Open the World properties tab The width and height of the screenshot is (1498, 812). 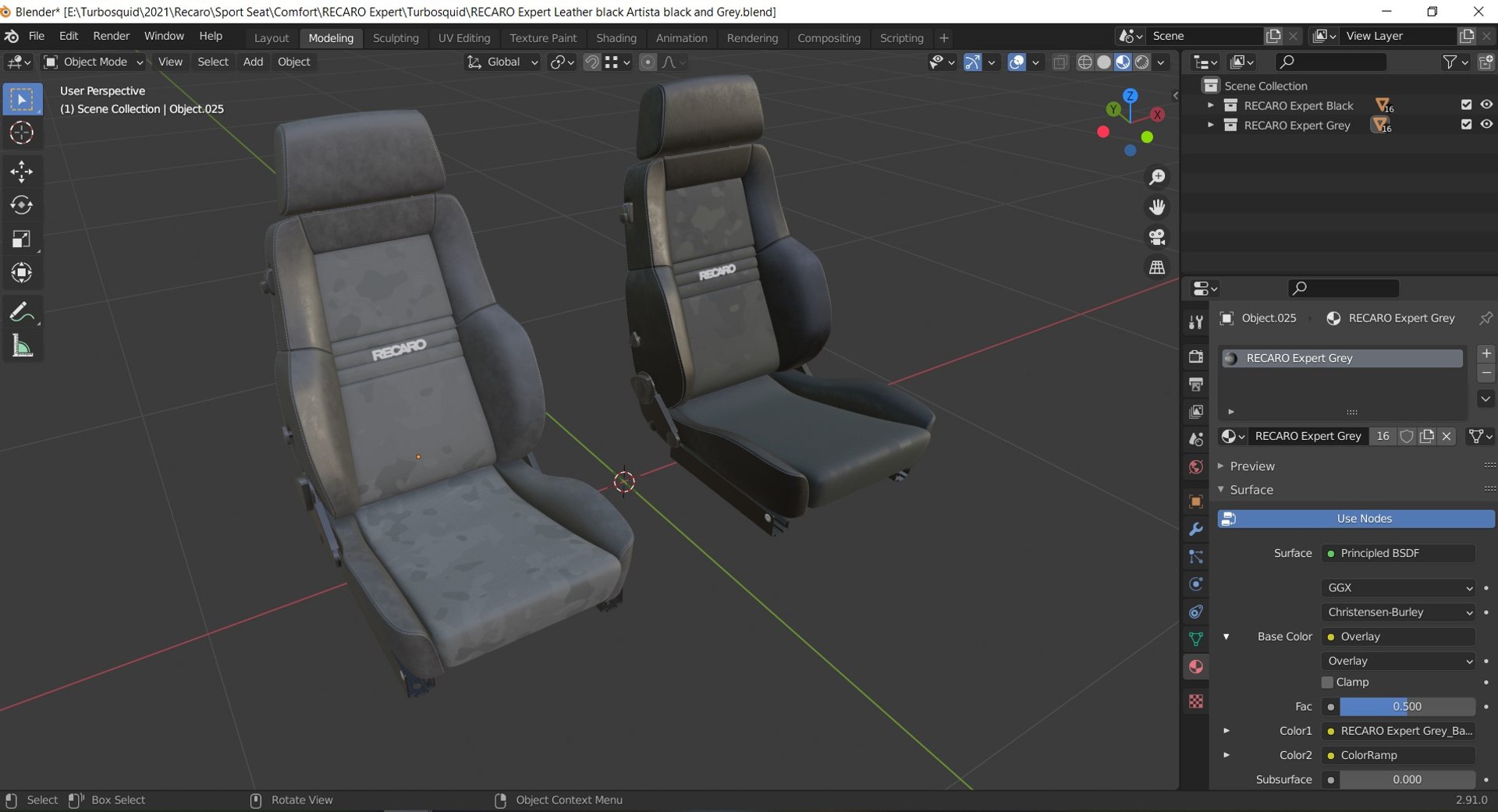point(1195,466)
